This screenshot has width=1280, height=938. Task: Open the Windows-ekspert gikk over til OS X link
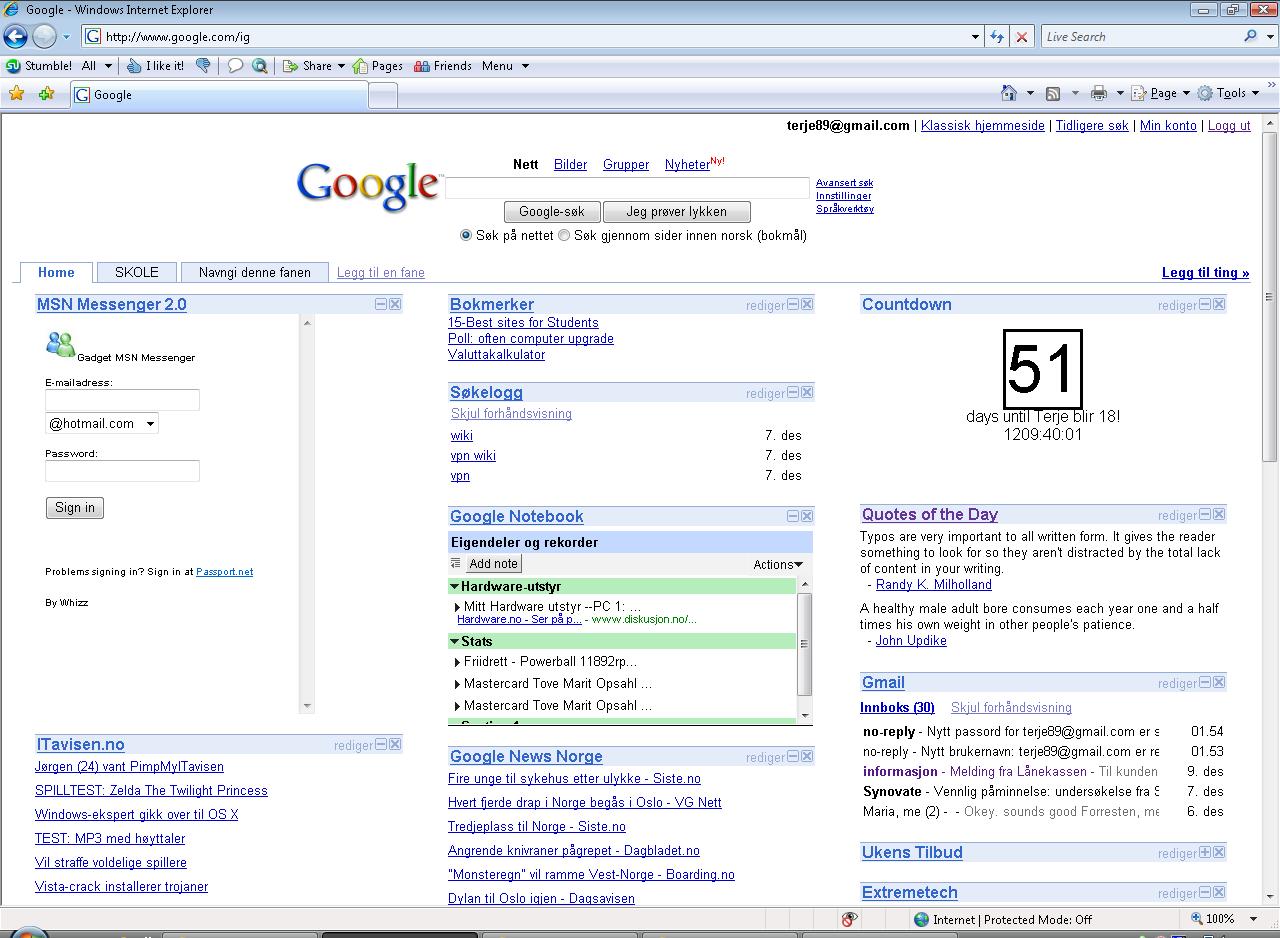(137, 815)
